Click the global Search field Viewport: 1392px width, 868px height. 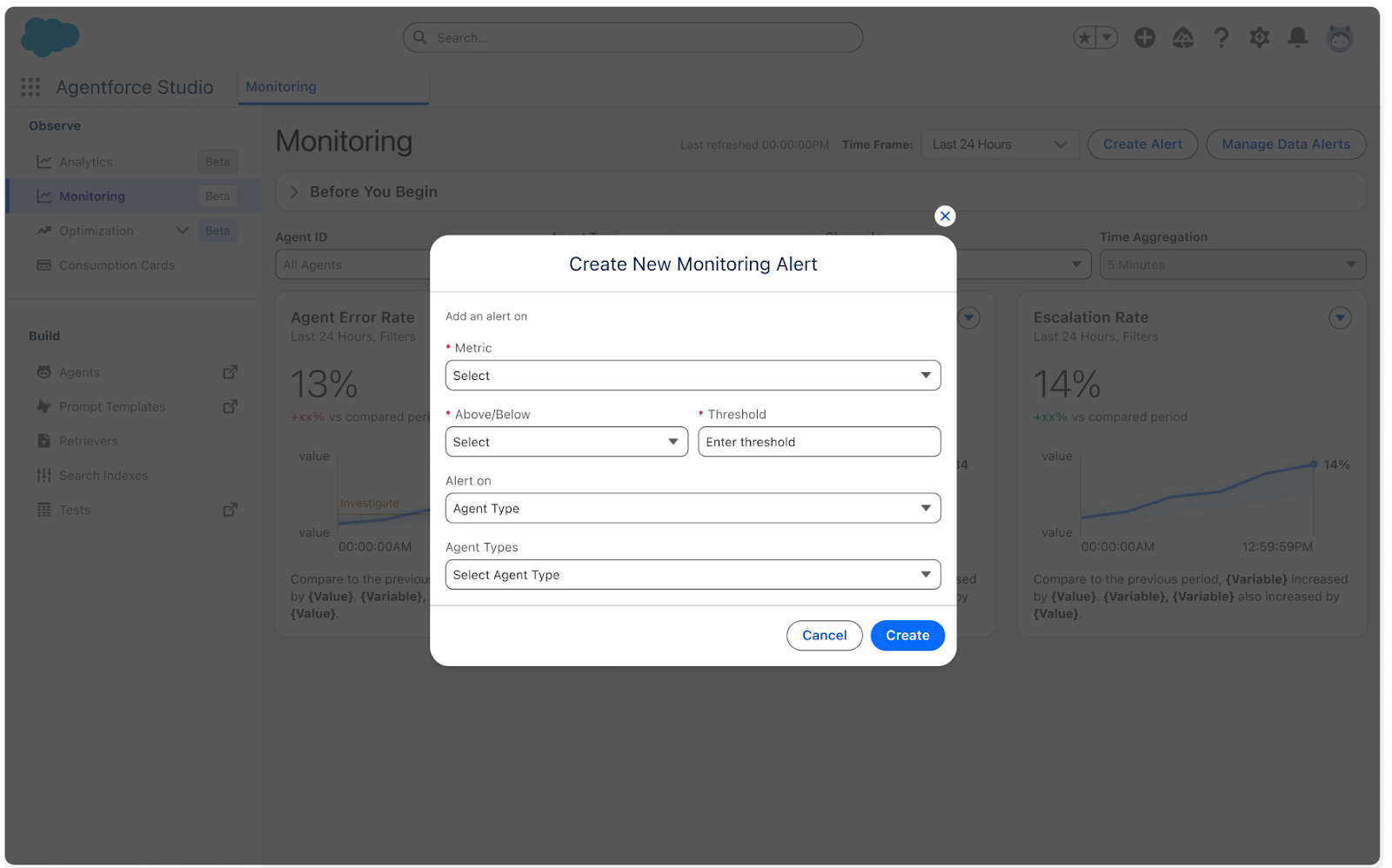(x=632, y=37)
